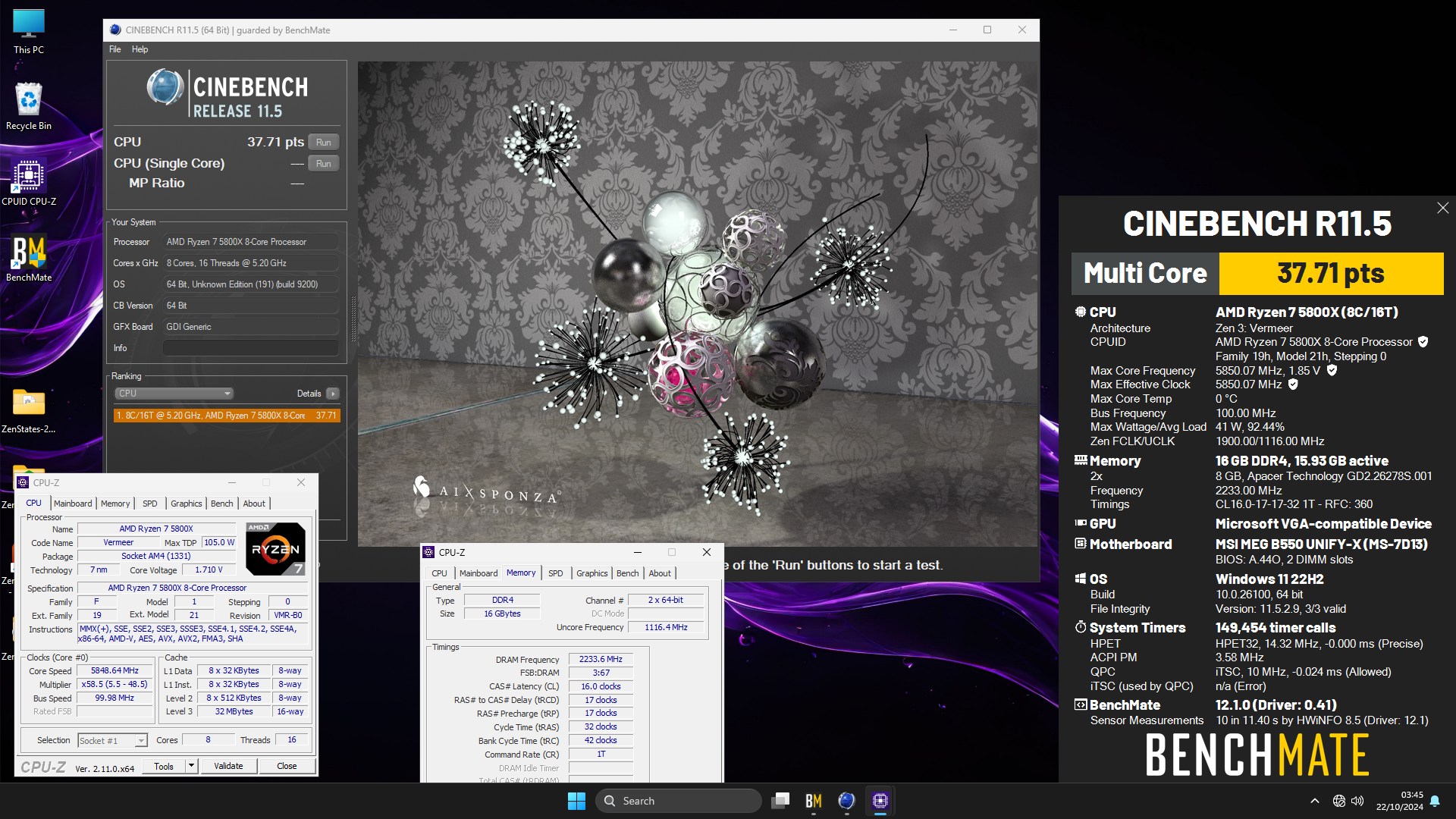The height and width of the screenshot is (819, 1456).
Task: Click Windows Start button on taskbar
Action: [x=576, y=801]
